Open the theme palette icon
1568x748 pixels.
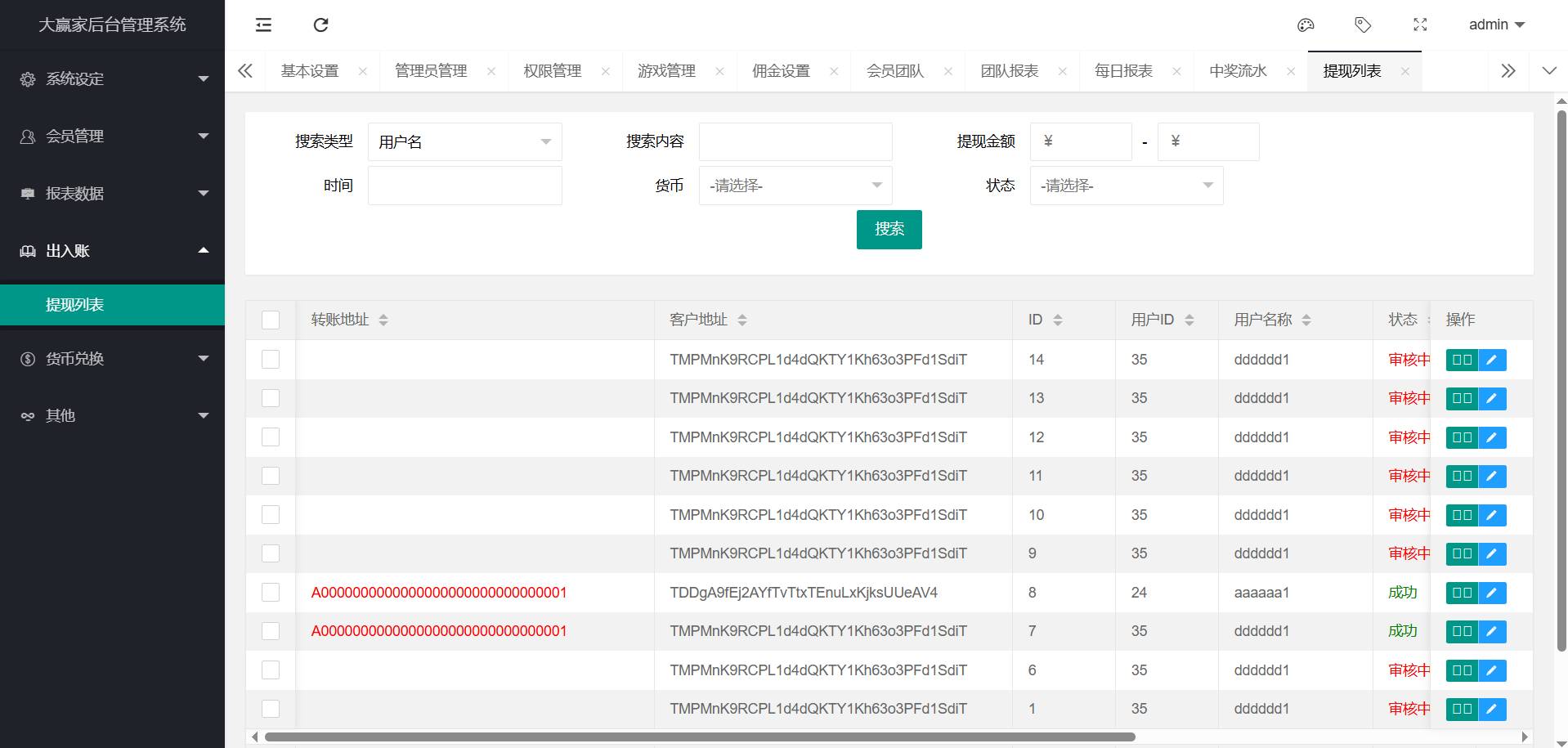tap(1306, 25)
